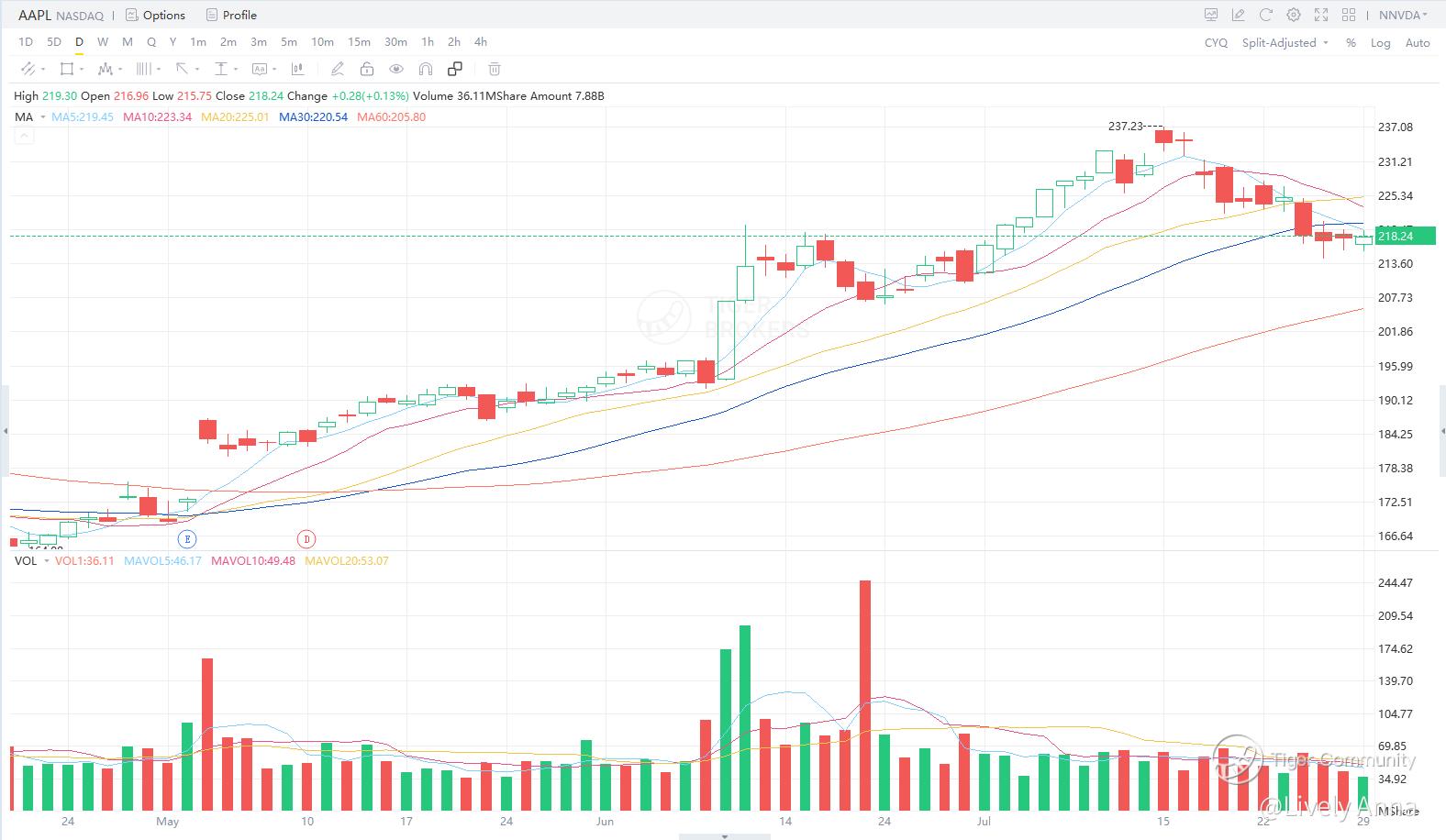Toggle the lock drawings padlock icon
The height and width of the screenshot is (840, 1446).
(x=367, y=69)
